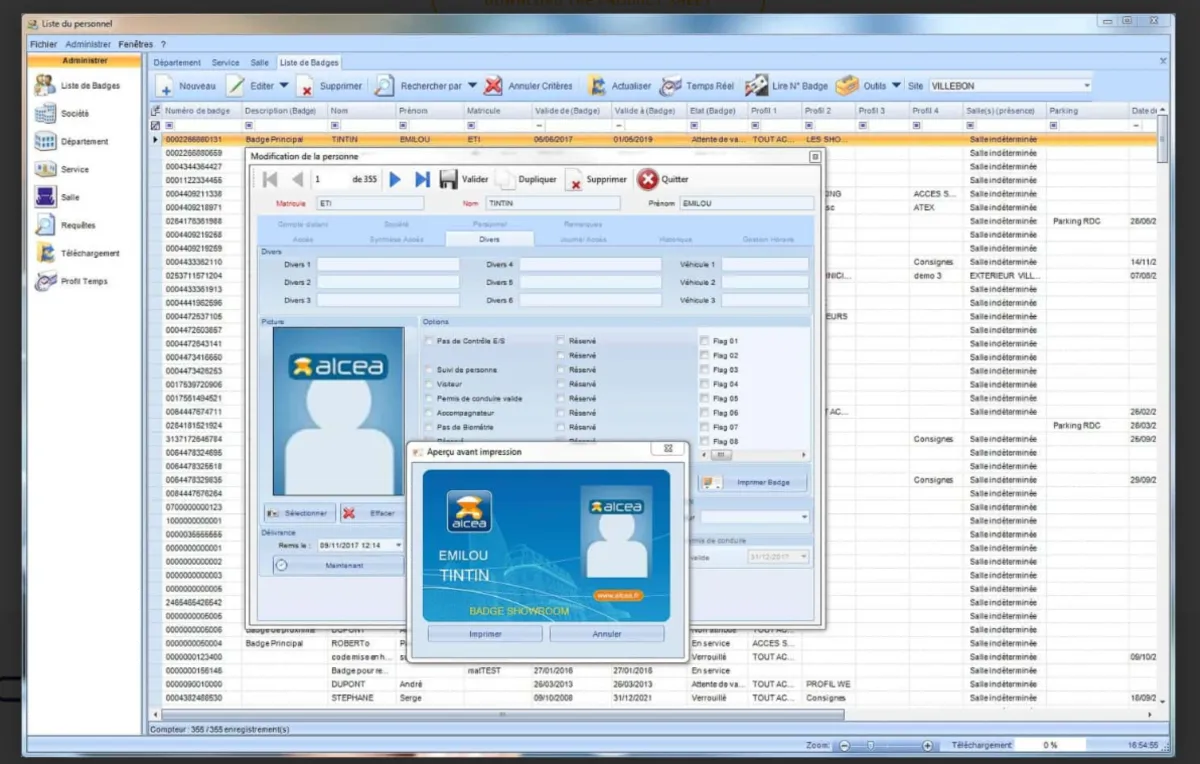This screenshot has width=1200, height=764.
Task: Click Annuler in the print preview dialog
Action: point(607,634)
